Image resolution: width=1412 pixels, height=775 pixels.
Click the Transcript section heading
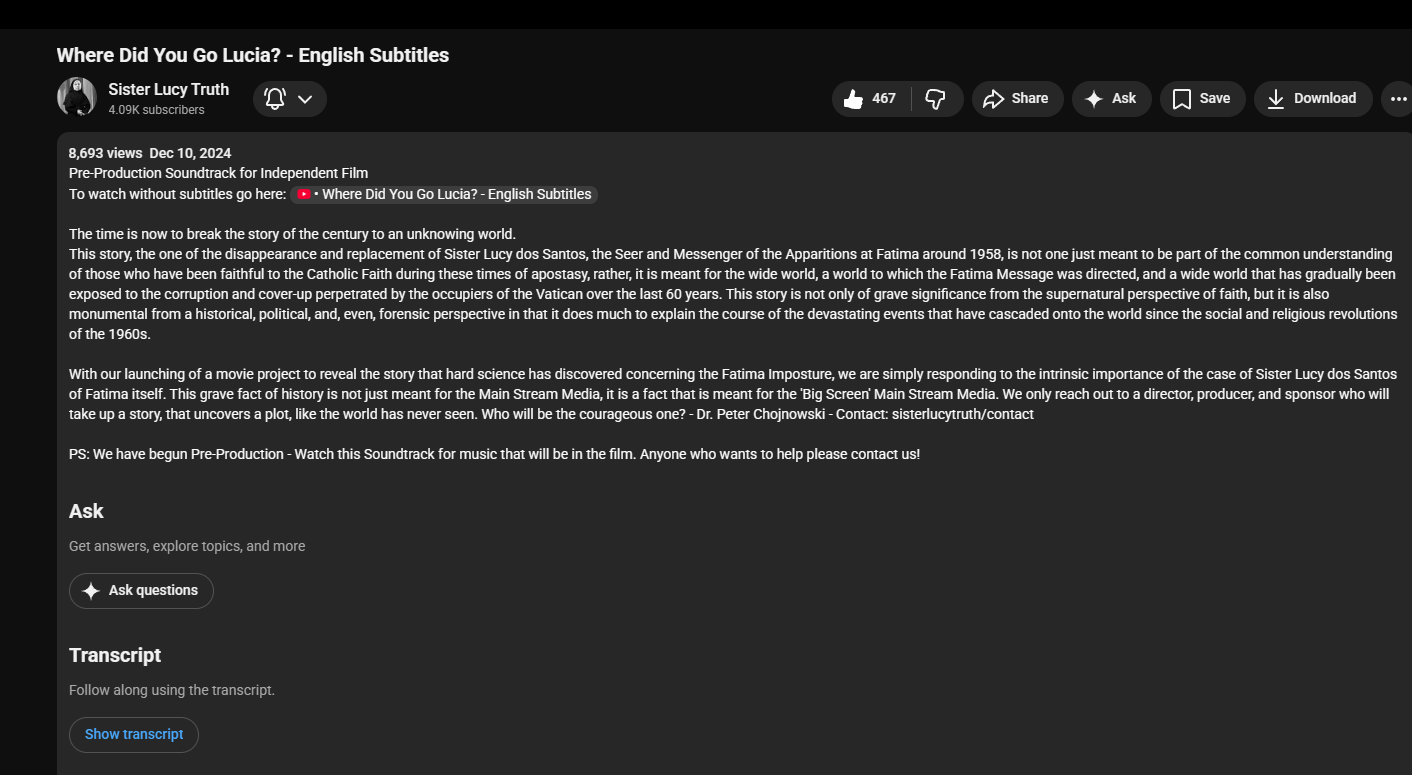coord(115,655)
